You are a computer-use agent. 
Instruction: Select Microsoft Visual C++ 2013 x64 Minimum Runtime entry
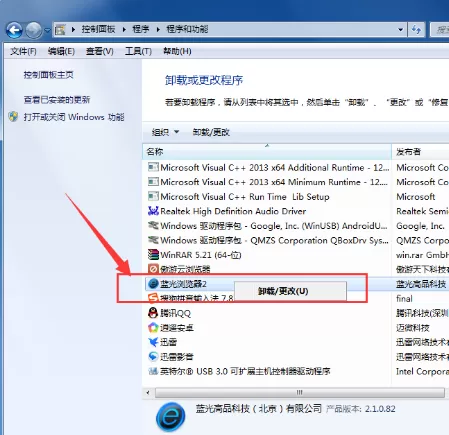tap(274, 182)
